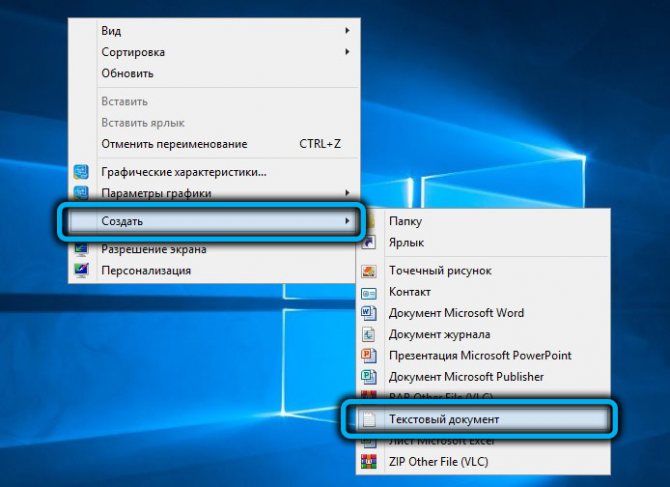Click the Текстовый документ page icon
670x487 pixels.
[x=369, y=420]
